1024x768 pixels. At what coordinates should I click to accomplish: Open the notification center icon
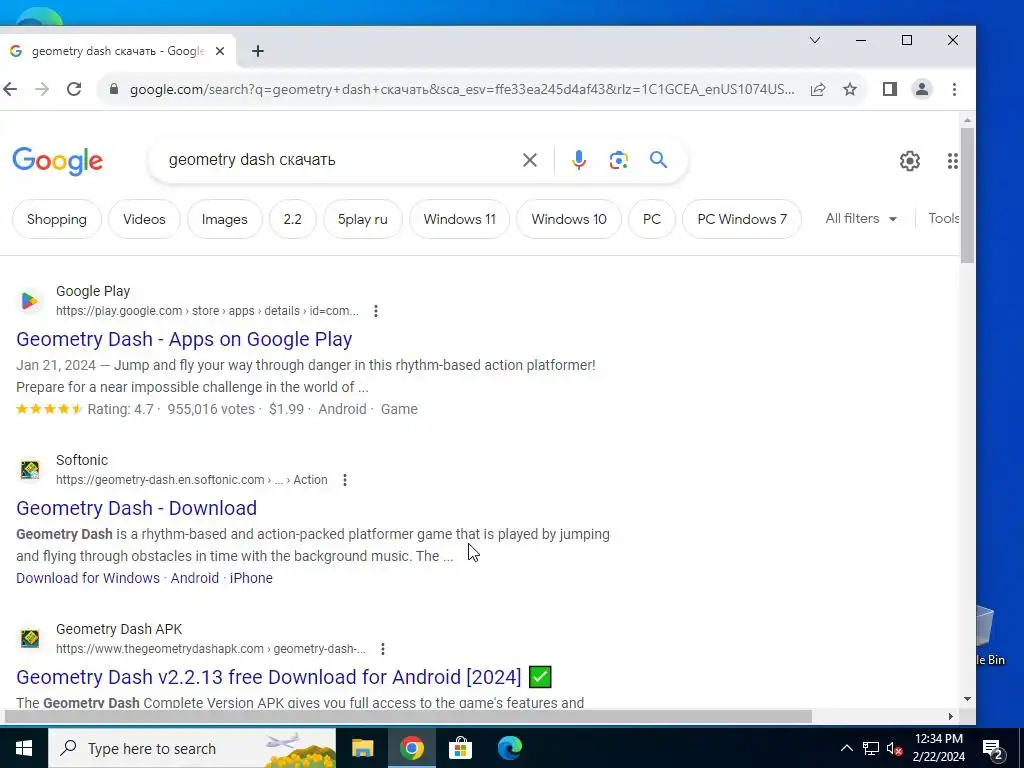point(993,749)
